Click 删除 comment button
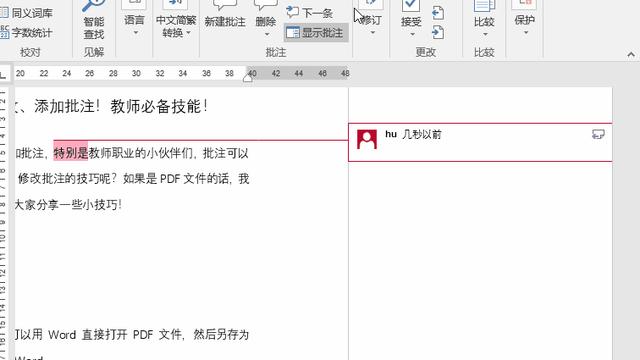Image resolution: width=640 pixels, height=360 pixels. tap(266, 14)
